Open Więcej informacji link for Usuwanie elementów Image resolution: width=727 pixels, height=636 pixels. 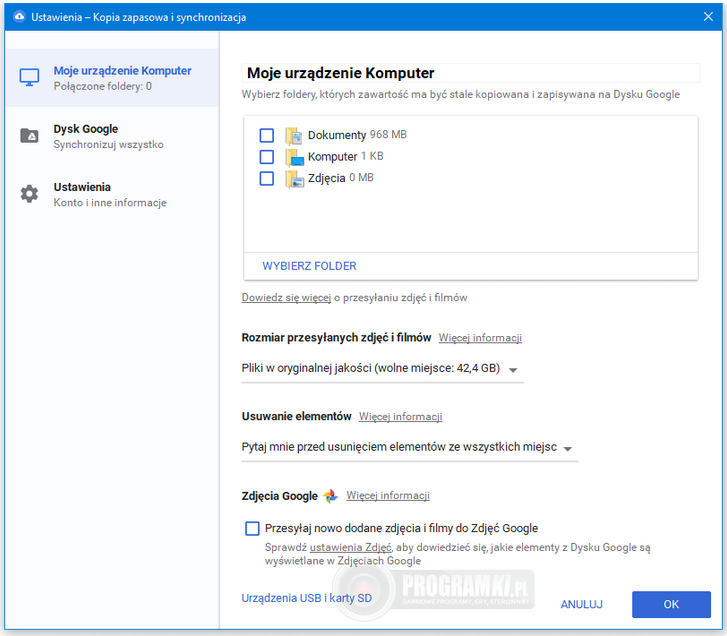click(x=401, y=417)
